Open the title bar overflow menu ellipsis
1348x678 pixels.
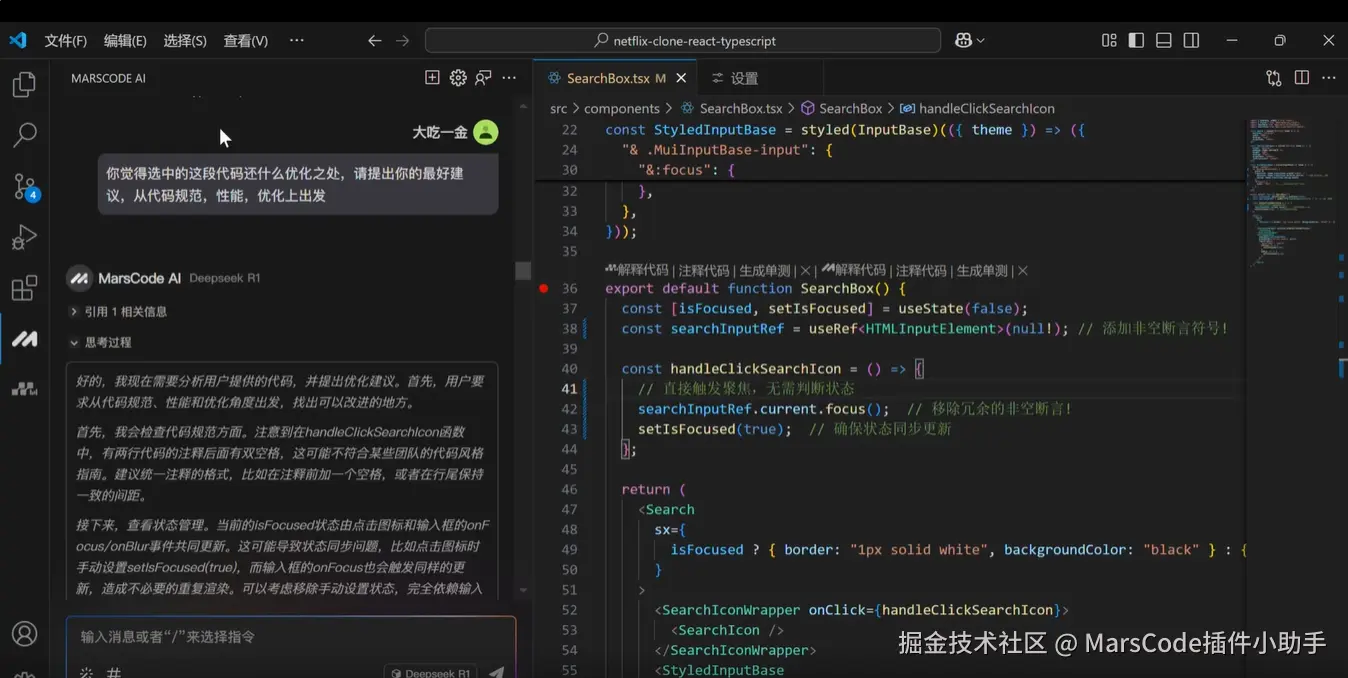pos(296,41)
